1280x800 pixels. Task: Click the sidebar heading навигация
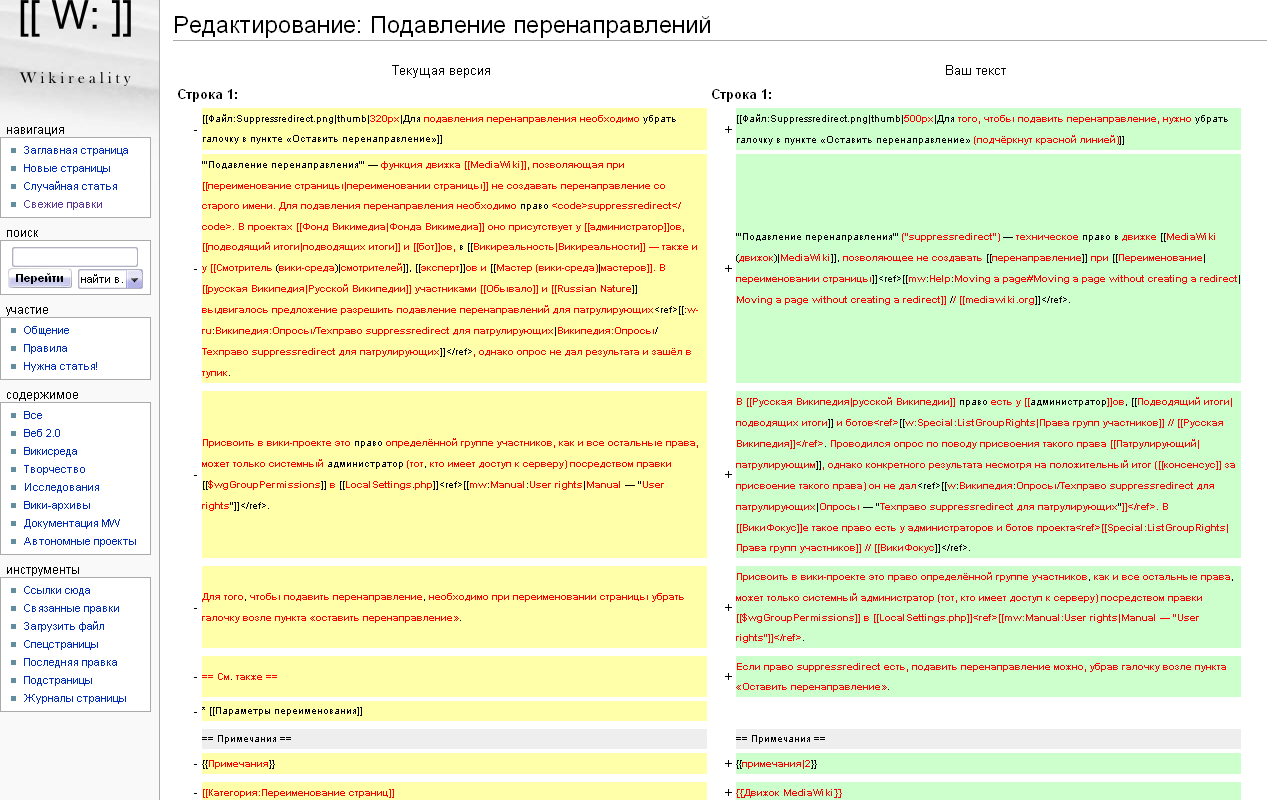35,129
